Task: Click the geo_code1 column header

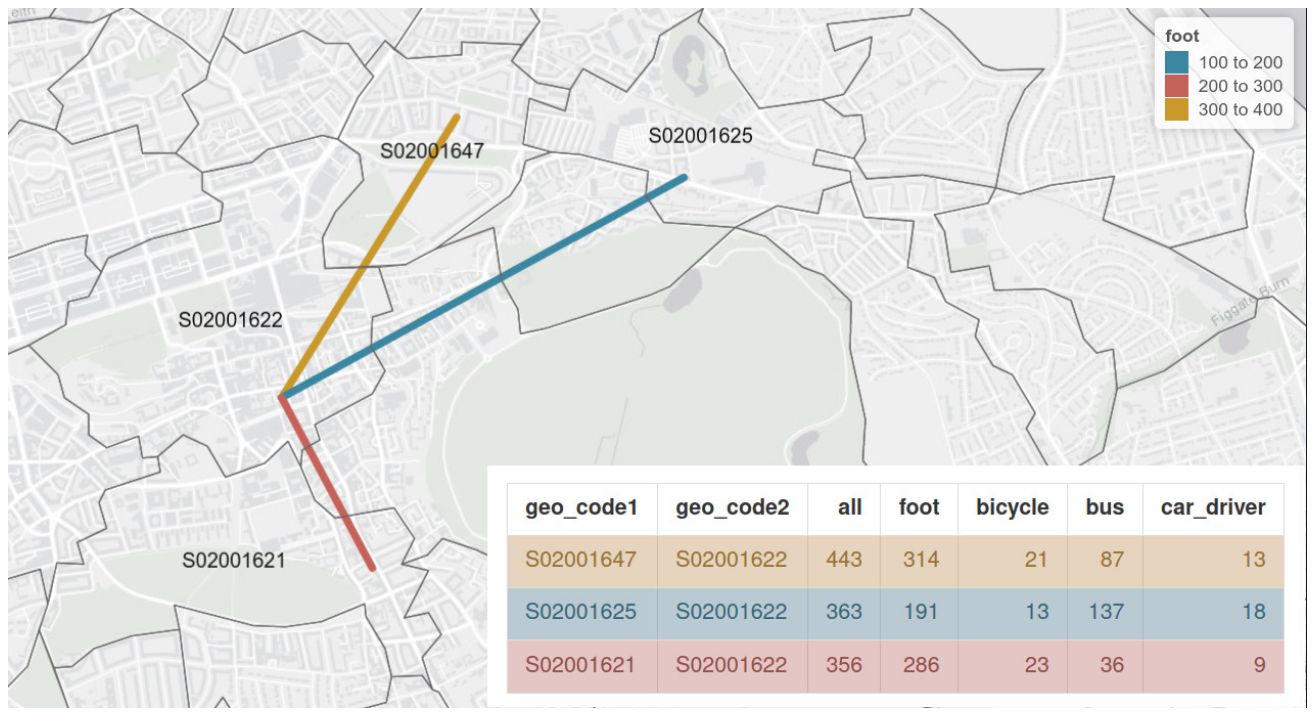Action: tap(581, 507)
